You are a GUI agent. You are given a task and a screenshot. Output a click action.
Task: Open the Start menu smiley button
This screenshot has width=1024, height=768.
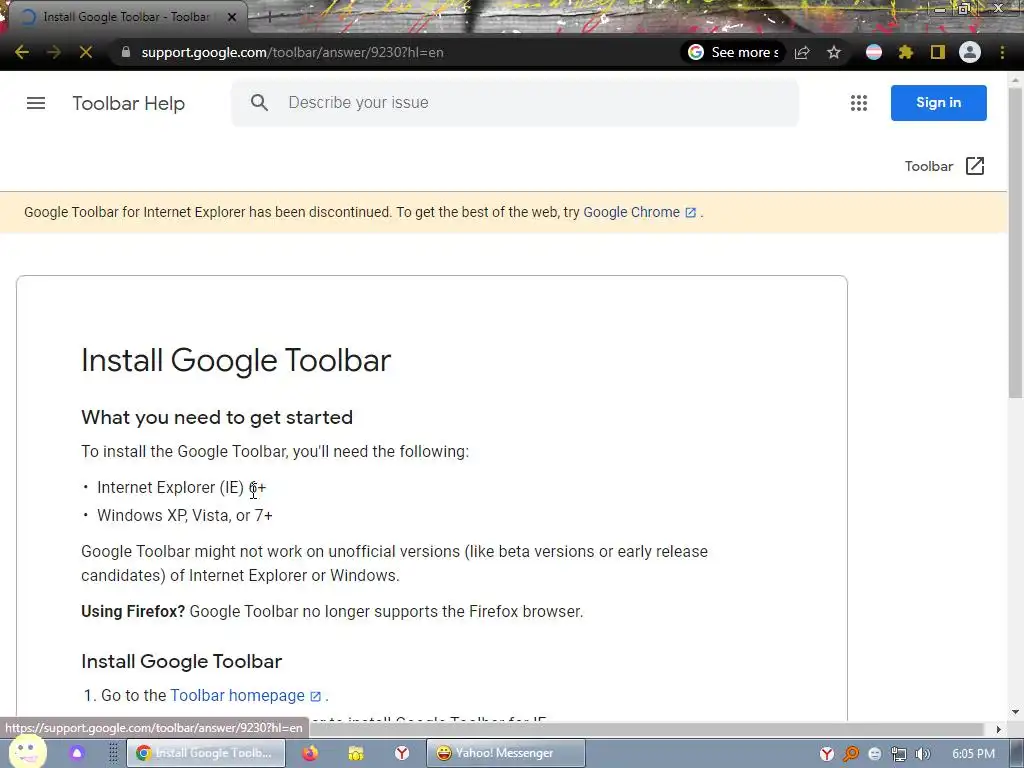tap(27, 752)
